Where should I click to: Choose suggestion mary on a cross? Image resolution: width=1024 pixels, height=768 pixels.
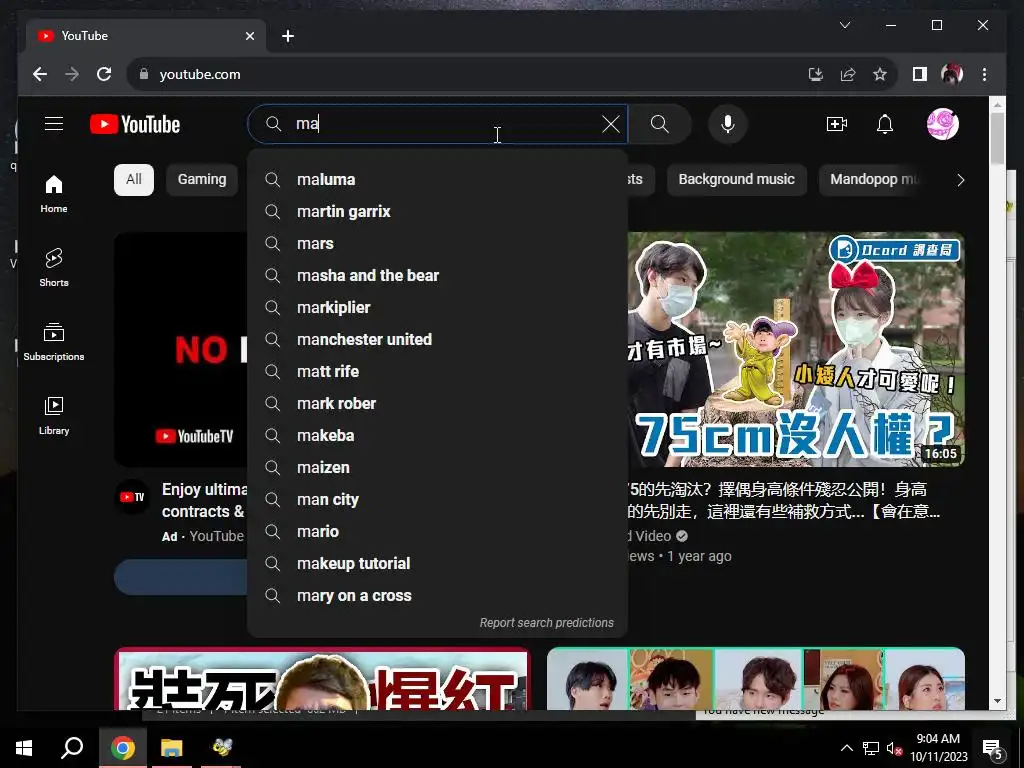click(x=438, y=596)
